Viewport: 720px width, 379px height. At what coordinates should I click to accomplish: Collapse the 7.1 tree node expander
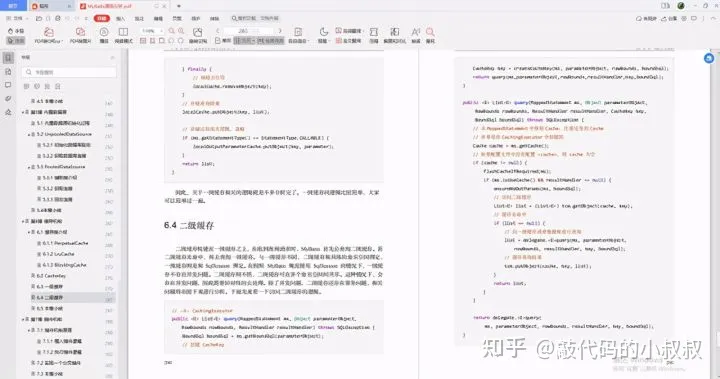click(29, 331)
